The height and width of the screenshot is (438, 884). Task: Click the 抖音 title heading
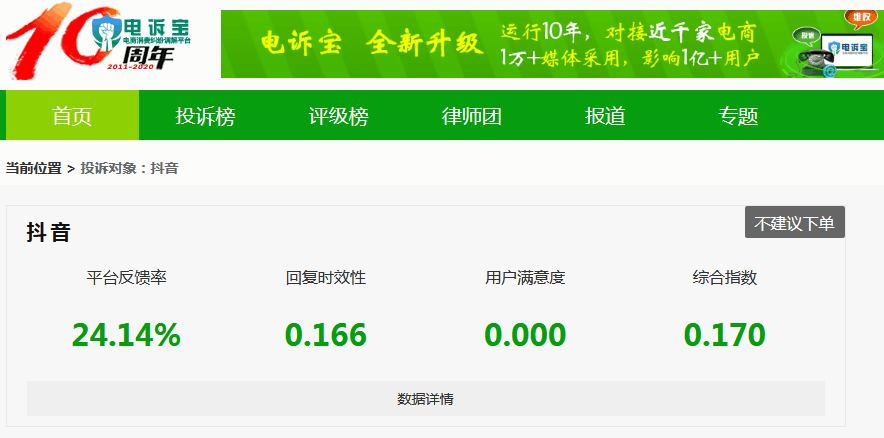[x=48, y=232]
